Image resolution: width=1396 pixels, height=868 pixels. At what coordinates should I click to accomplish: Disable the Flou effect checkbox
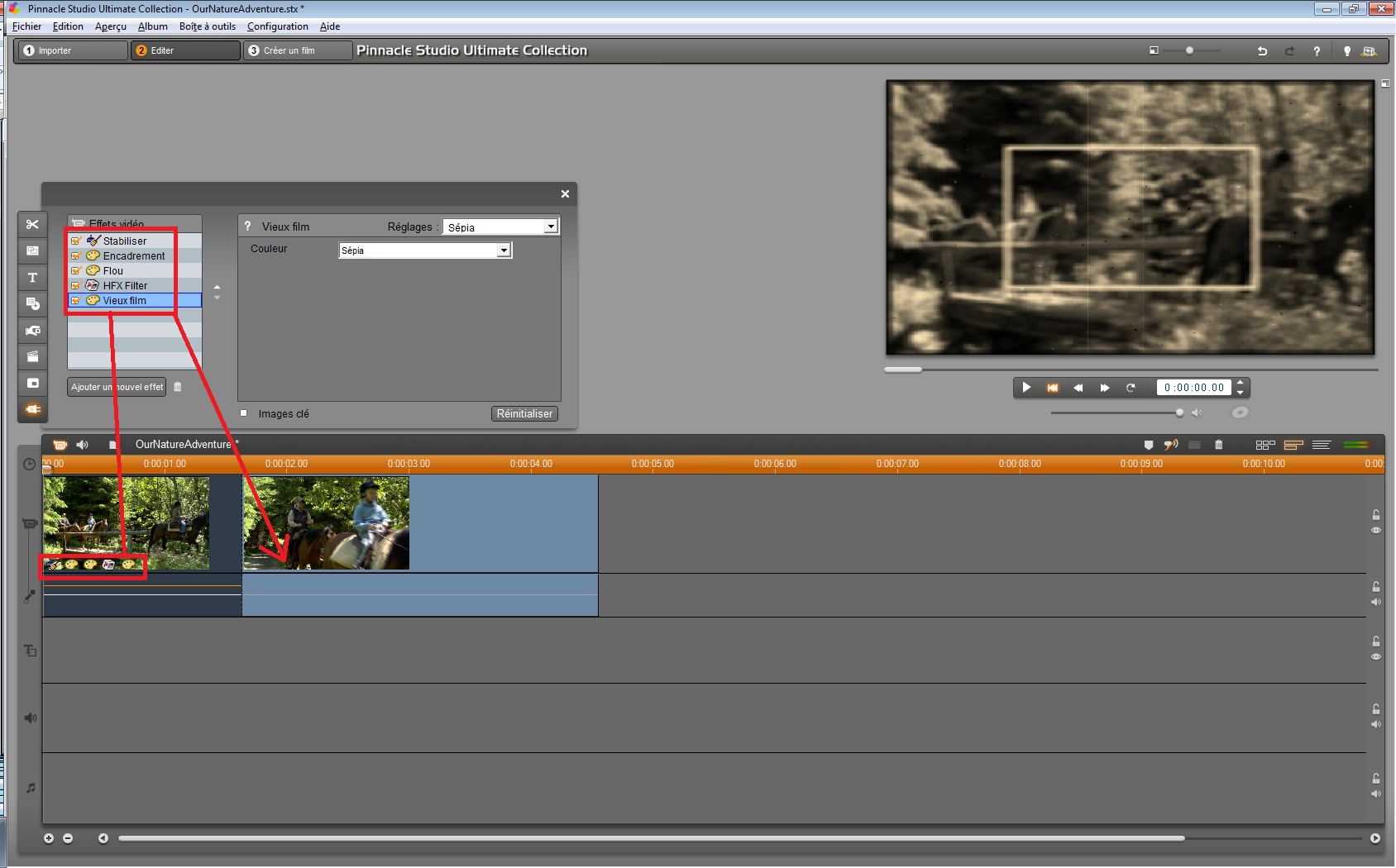point(76,271)
